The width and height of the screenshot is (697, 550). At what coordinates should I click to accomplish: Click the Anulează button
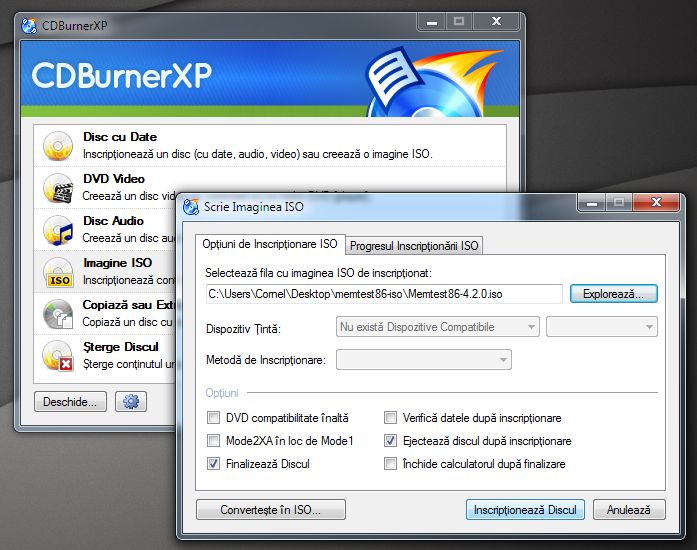click(629, 510)
